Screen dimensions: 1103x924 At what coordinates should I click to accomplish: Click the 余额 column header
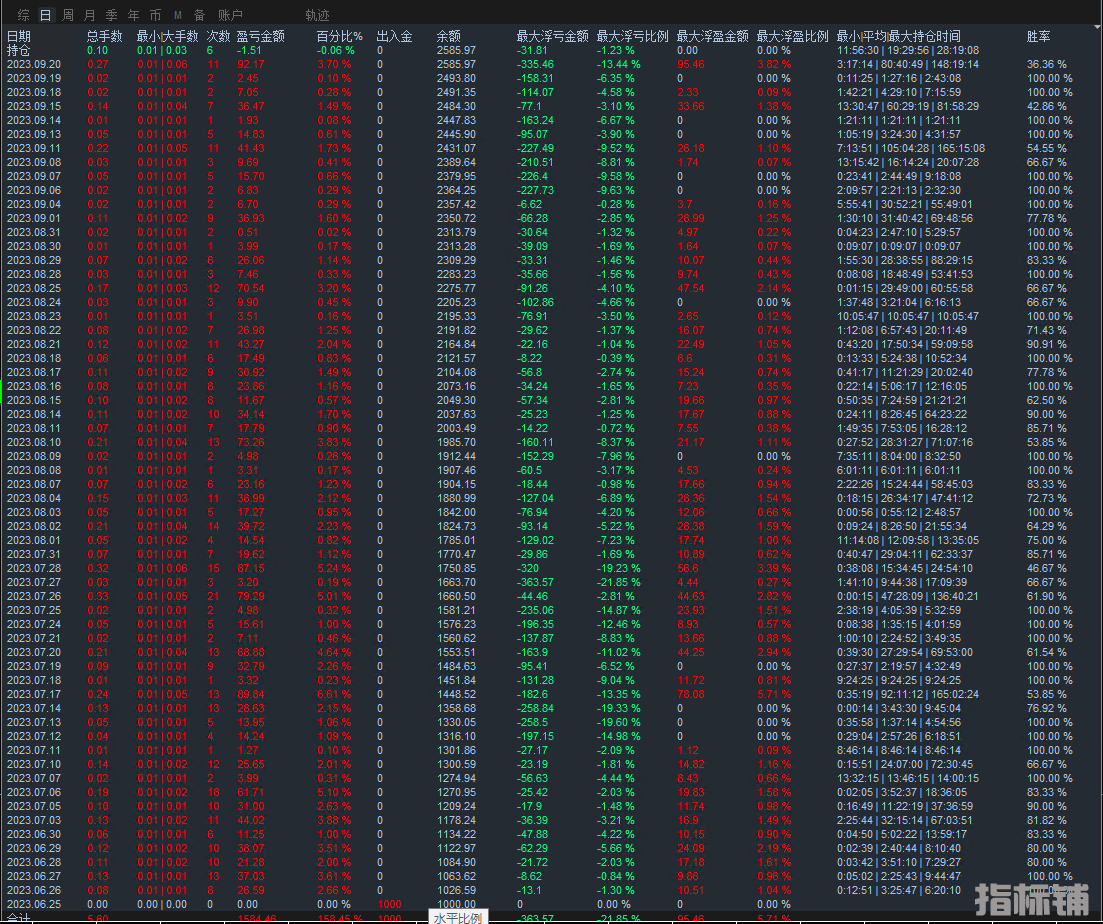point(449,36)
